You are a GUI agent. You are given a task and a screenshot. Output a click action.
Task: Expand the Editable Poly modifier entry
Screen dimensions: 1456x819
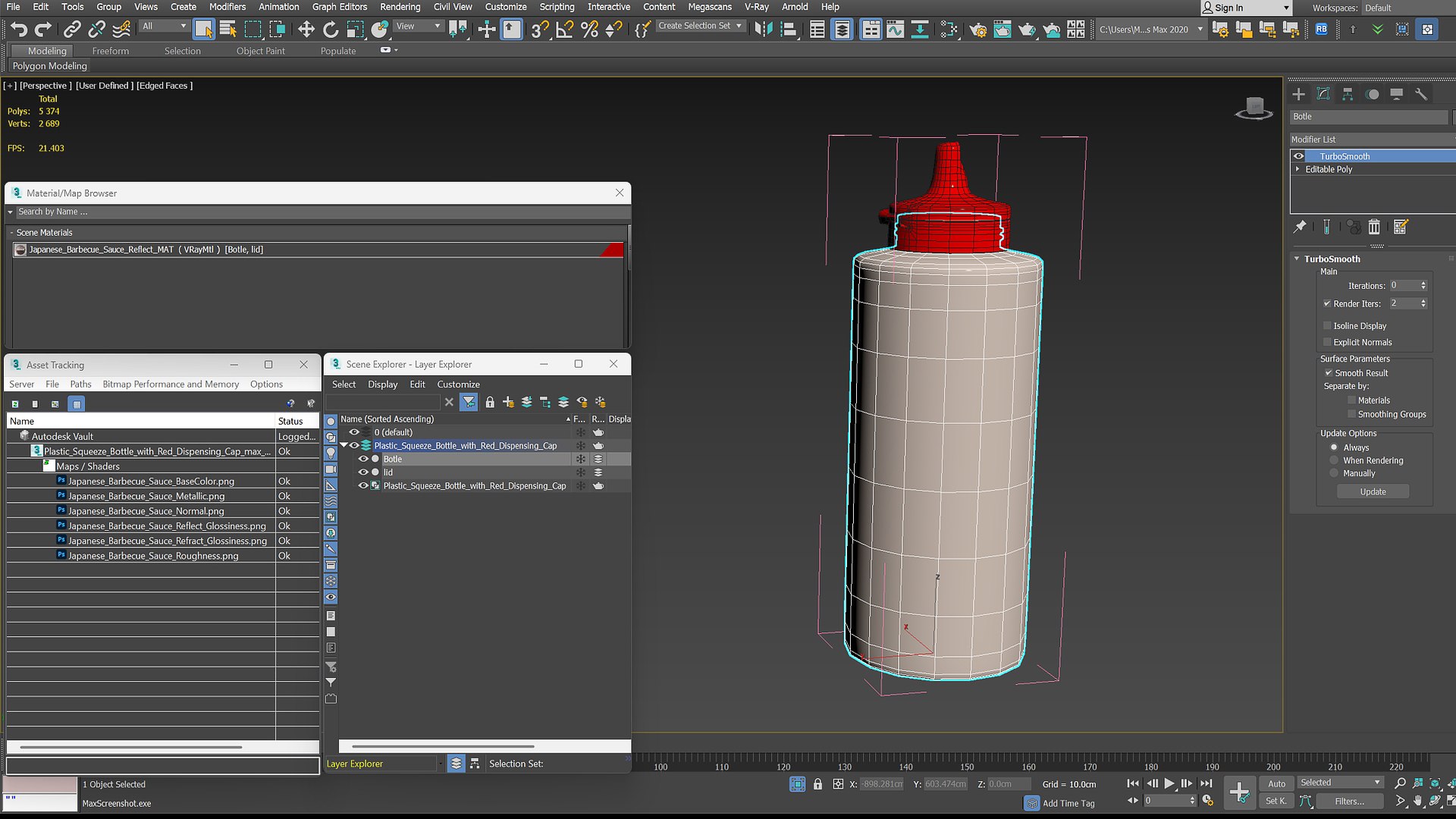1298,169
